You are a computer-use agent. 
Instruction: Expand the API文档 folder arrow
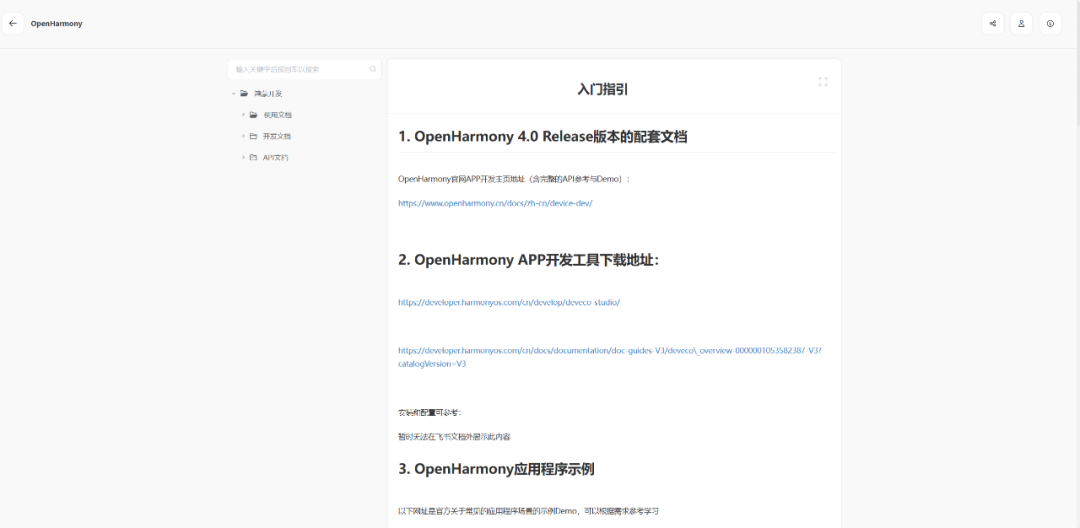pos(243,158)
